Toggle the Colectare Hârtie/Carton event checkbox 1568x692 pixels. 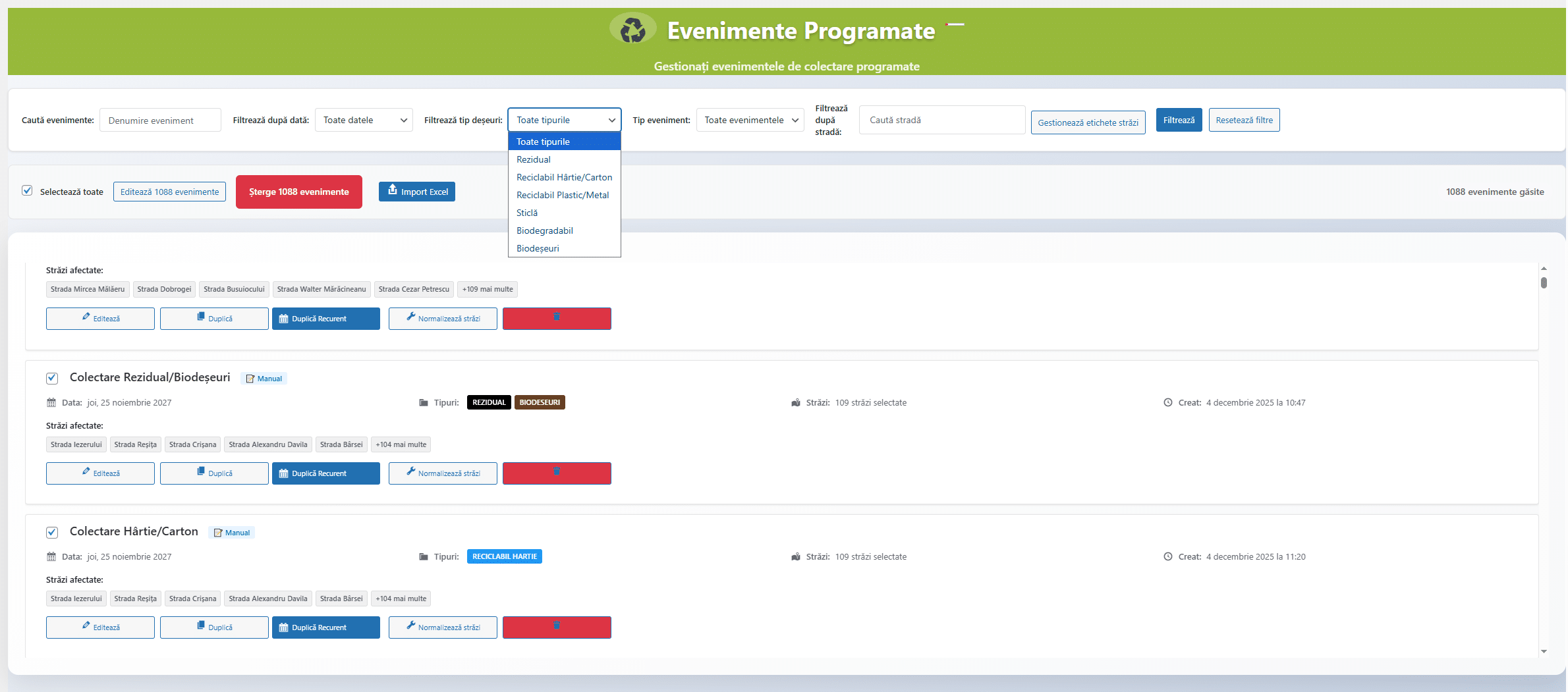(x=52, y=532)
